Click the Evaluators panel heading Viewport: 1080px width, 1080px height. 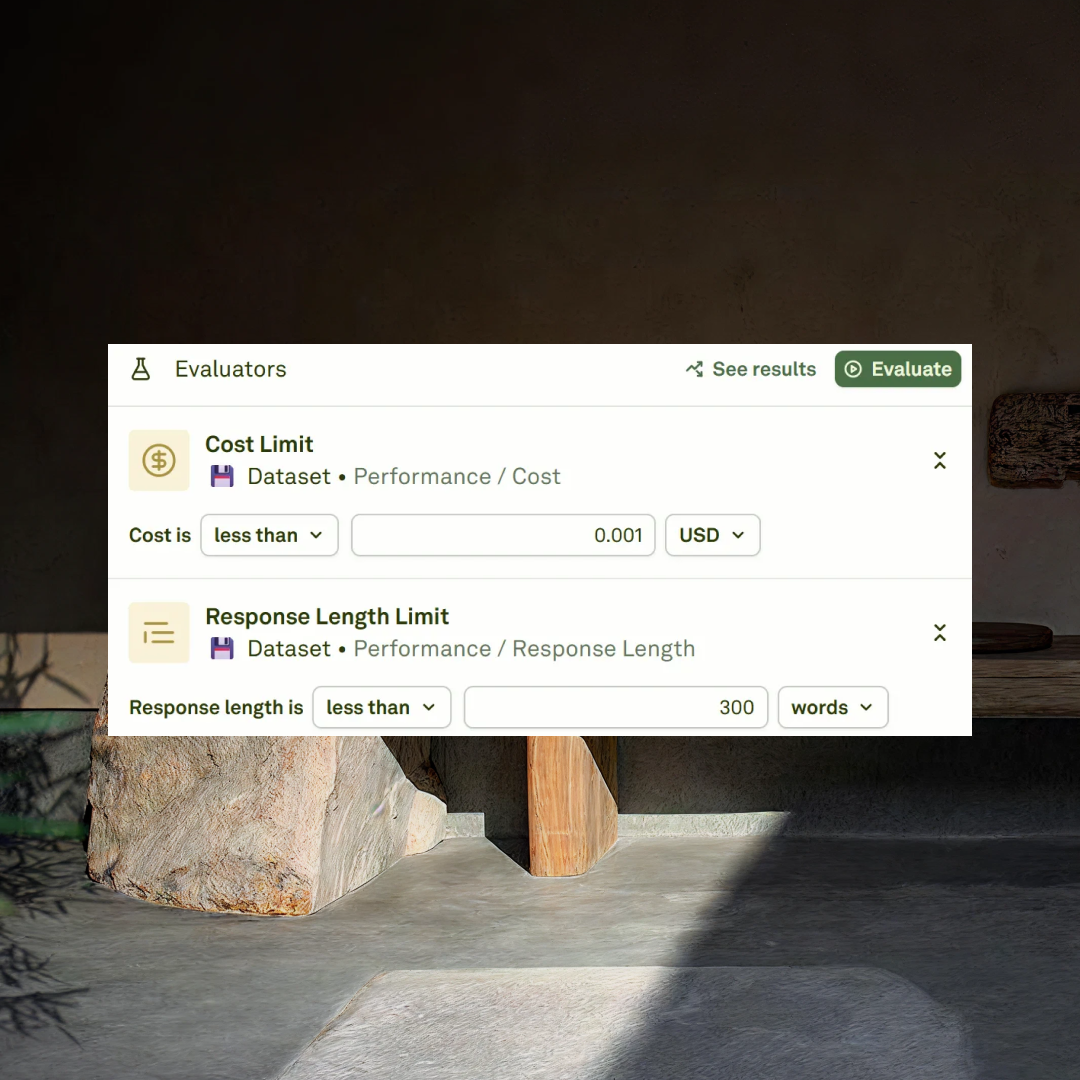pyautogui.click(x=230, y=369)
